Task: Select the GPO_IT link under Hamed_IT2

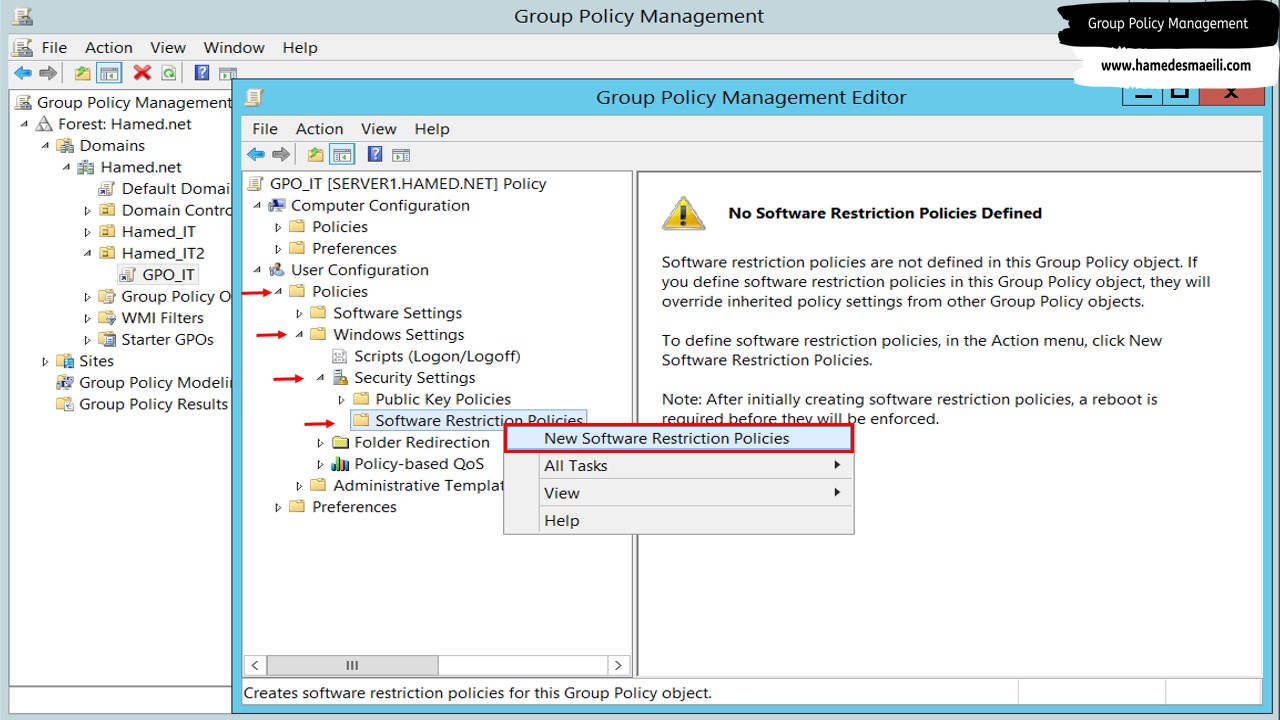Action: pyautogui.click(x=168, y=275)
